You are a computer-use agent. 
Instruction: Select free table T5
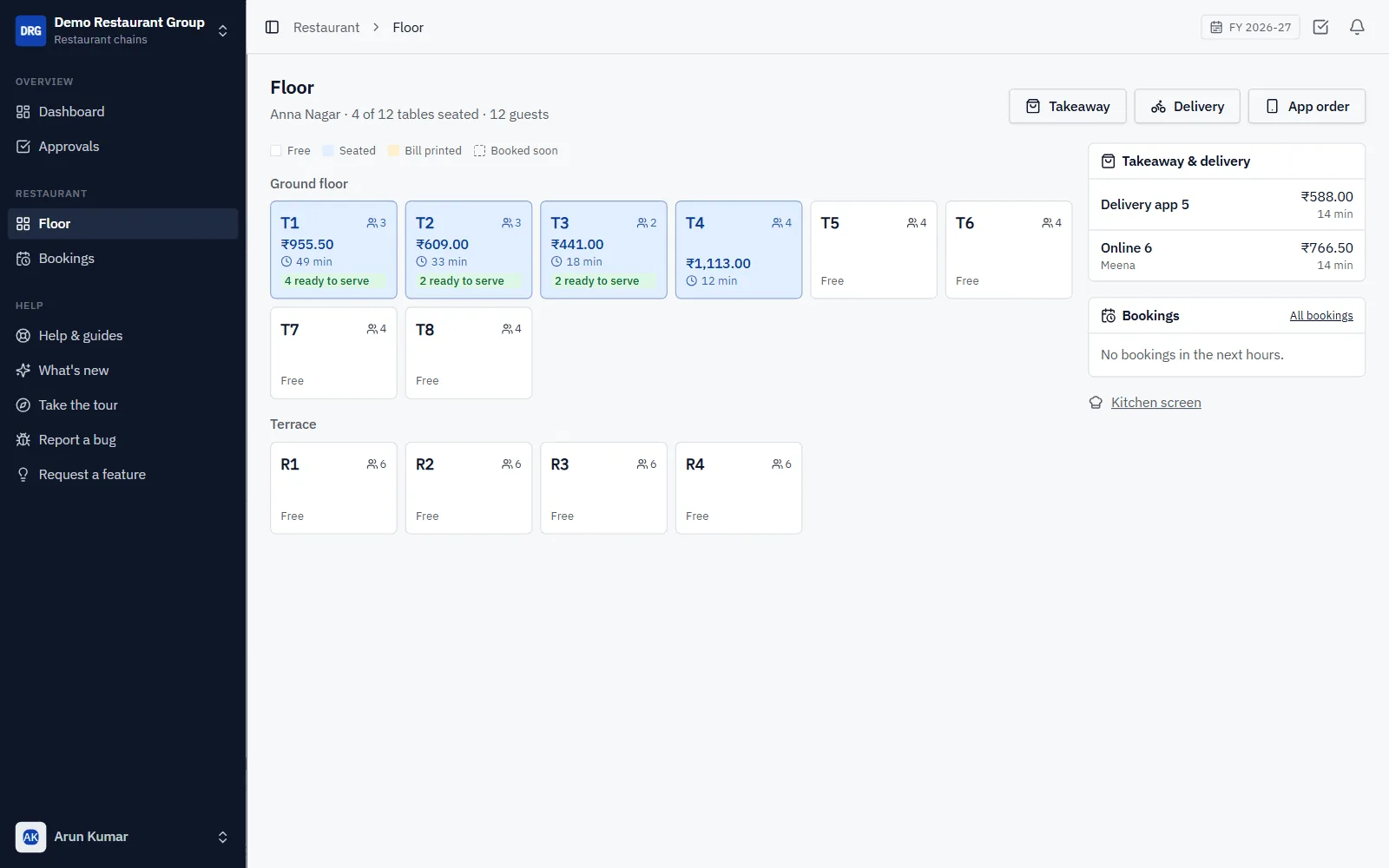(x=873, y=250)
